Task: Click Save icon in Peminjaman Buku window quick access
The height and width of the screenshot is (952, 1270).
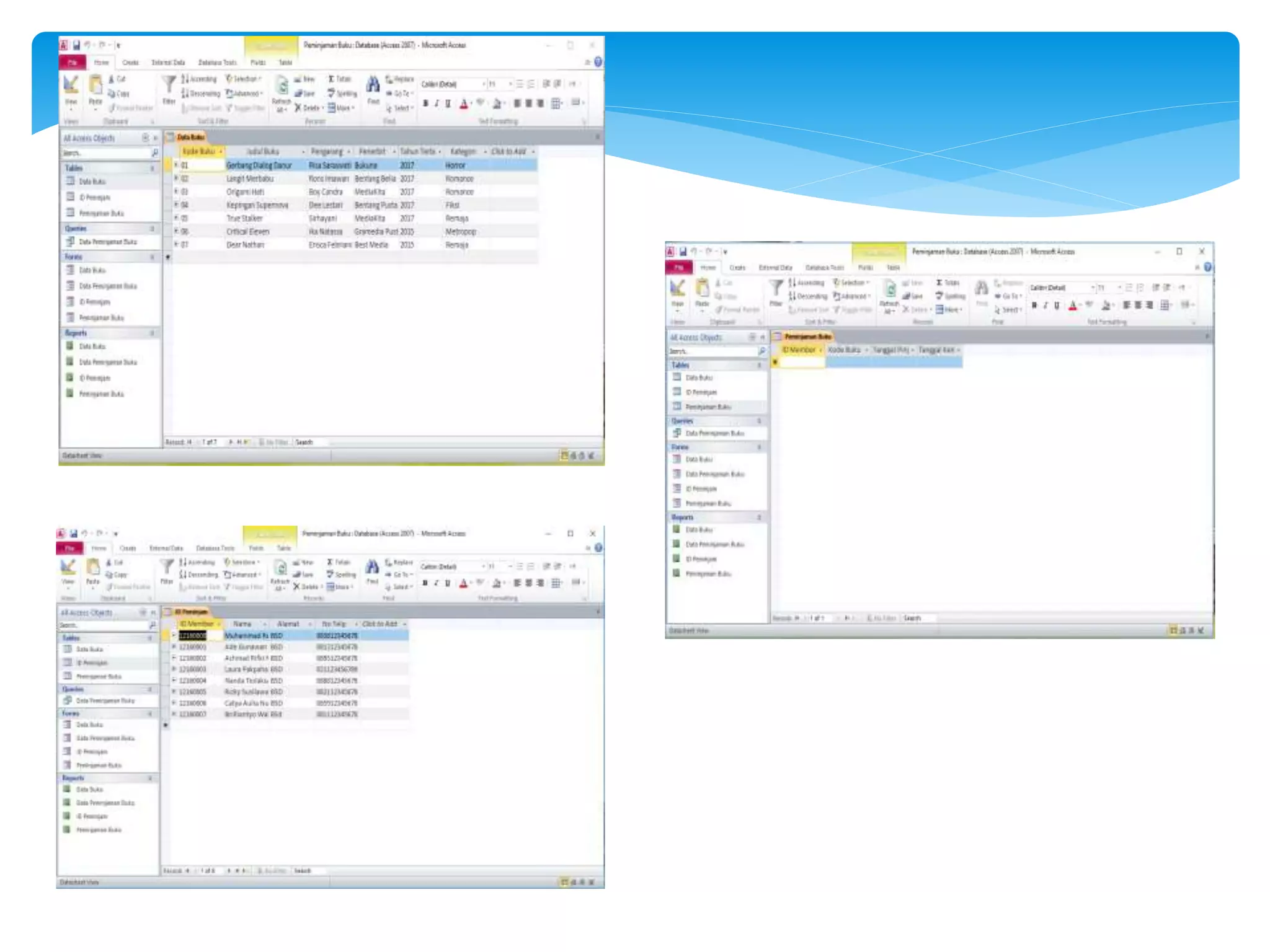Action: click(682, 252)
